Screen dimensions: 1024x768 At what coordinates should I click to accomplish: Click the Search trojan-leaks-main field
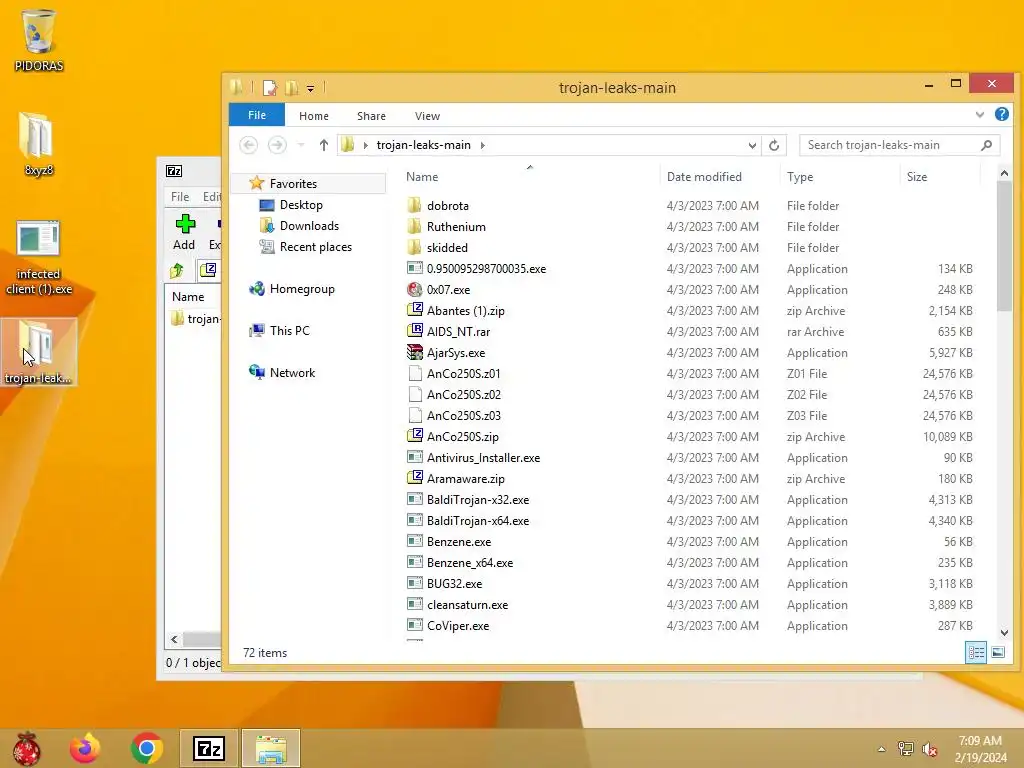[x=899, y=145]
